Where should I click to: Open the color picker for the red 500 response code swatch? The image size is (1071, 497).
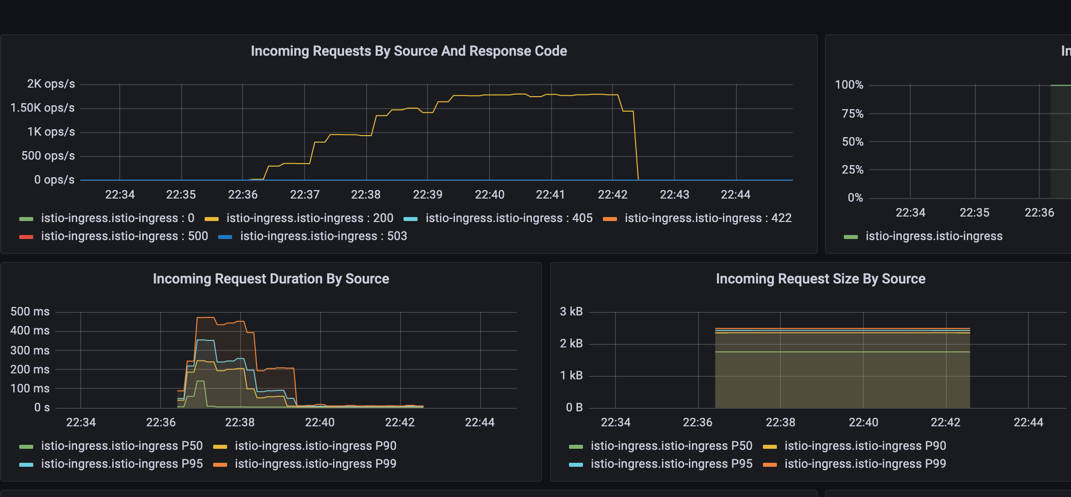[27, 237]
